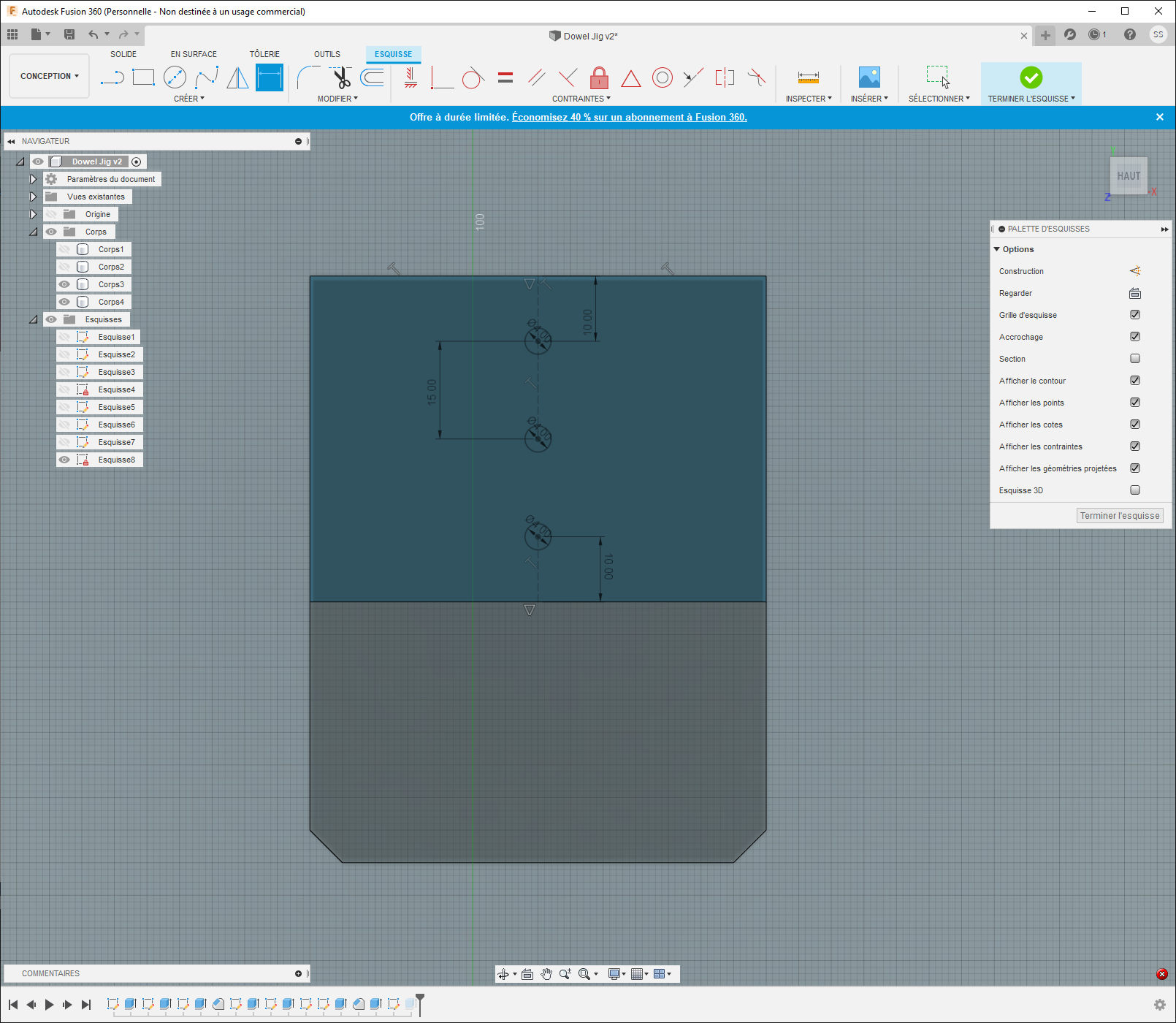Hide Corps3 using its eye icon

click(x=64, y=284)
